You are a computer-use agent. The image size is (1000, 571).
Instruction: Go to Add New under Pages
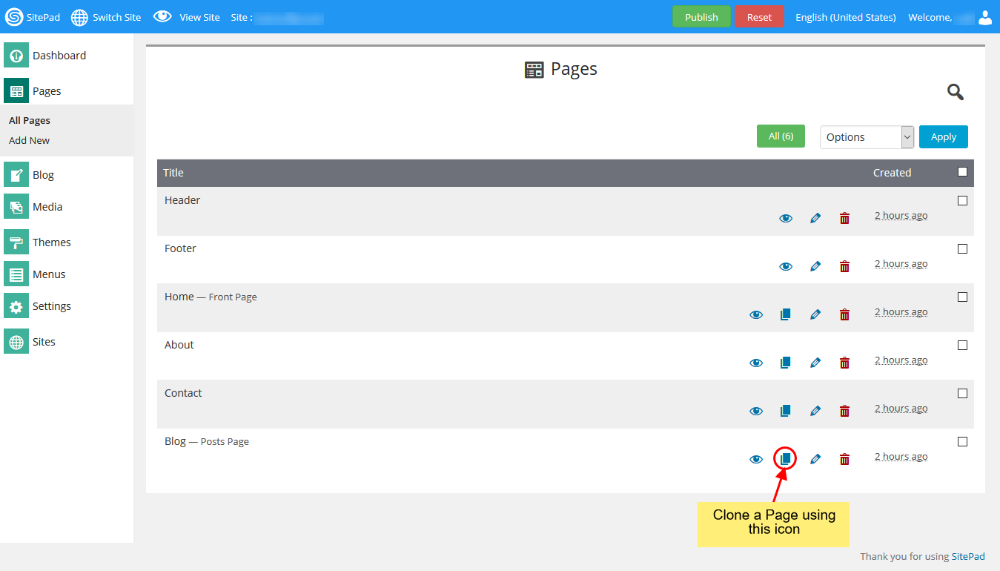pyautogui.click(x=29, y=141)
